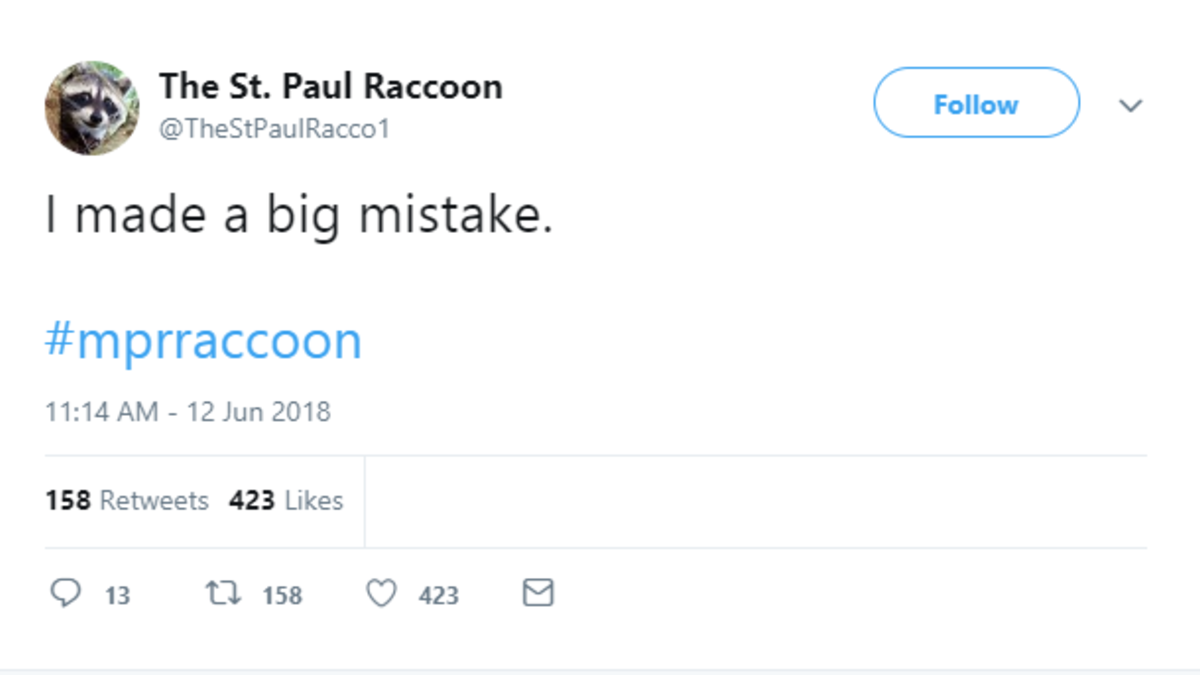Click the bold 423 in Likes stats

click(252, 500)
